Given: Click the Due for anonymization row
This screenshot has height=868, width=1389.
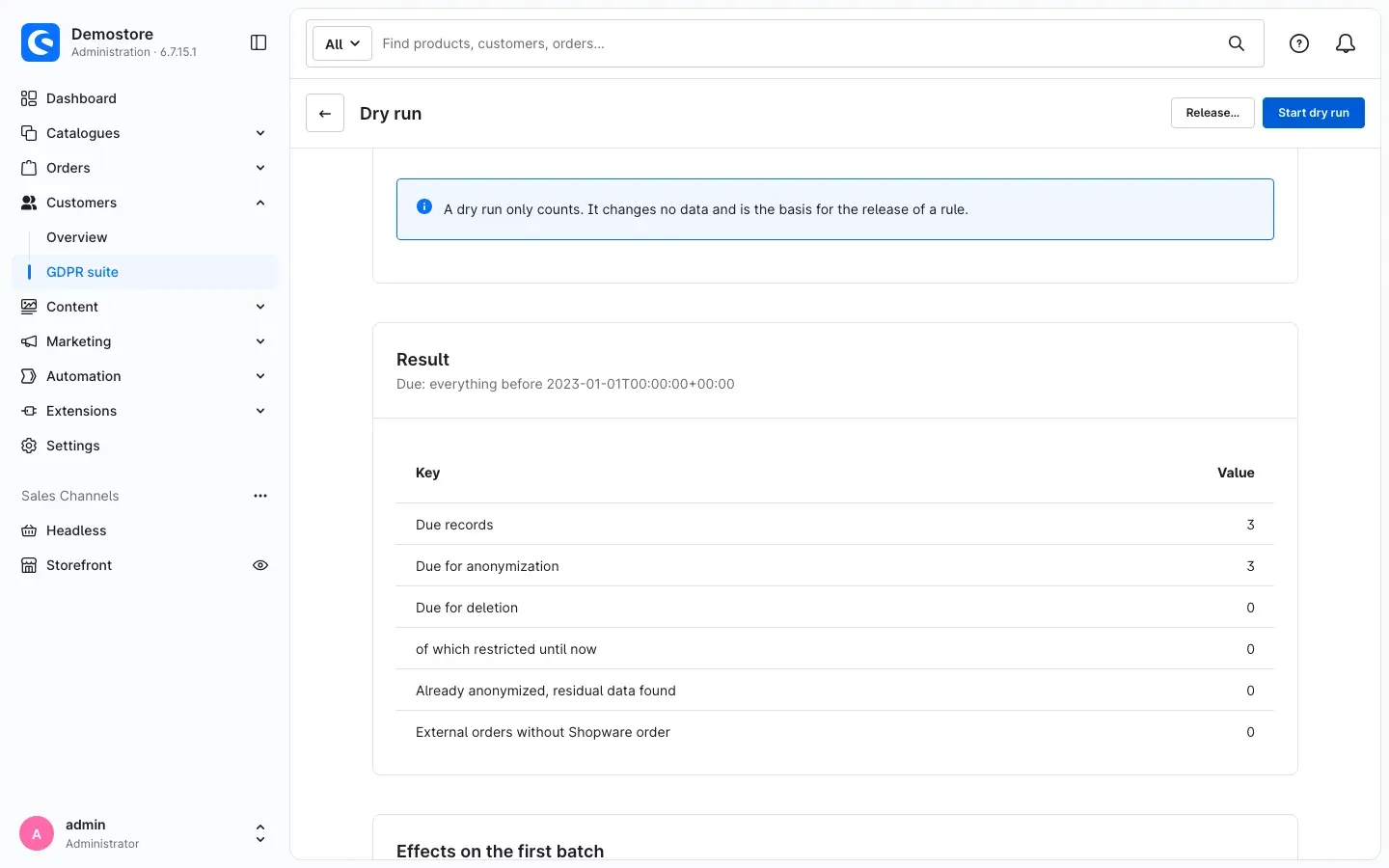Looking at the screenshot, I should click(x=835, y=566).
